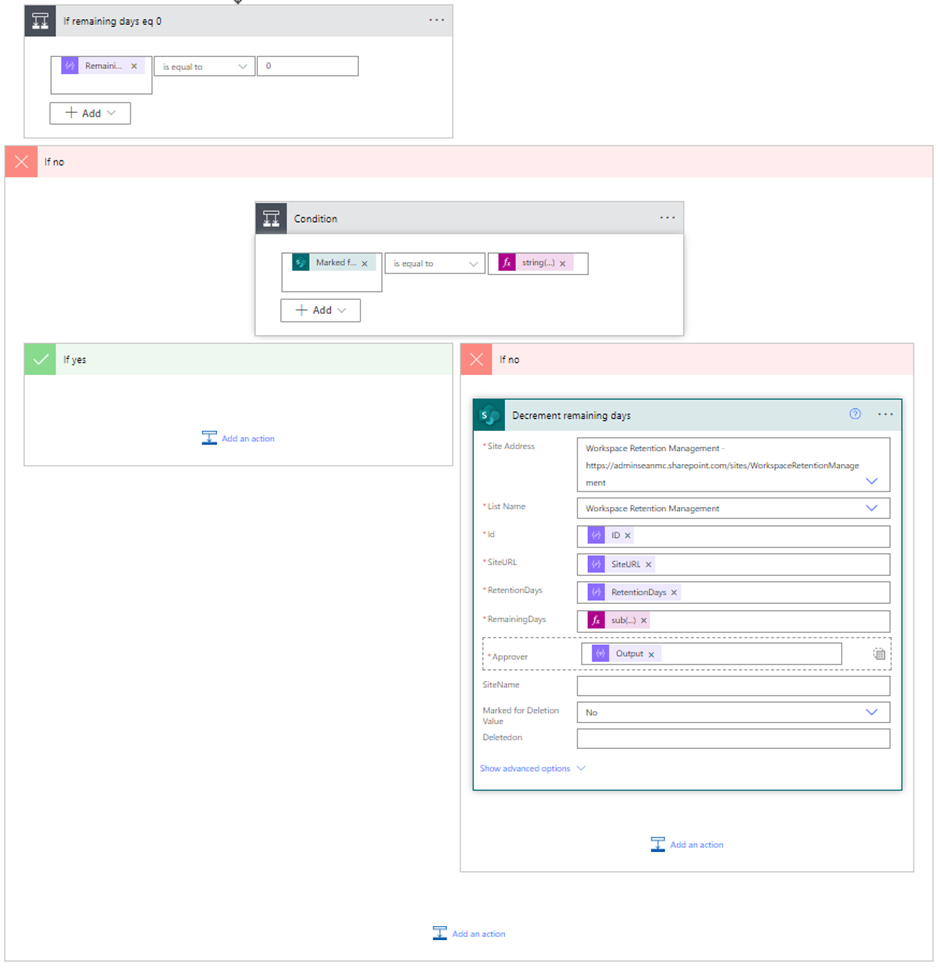Image resolution: width=940 pixels, height=968 pixels.
Task: Click the If yes branch header
Action: [x=238, y=359]
